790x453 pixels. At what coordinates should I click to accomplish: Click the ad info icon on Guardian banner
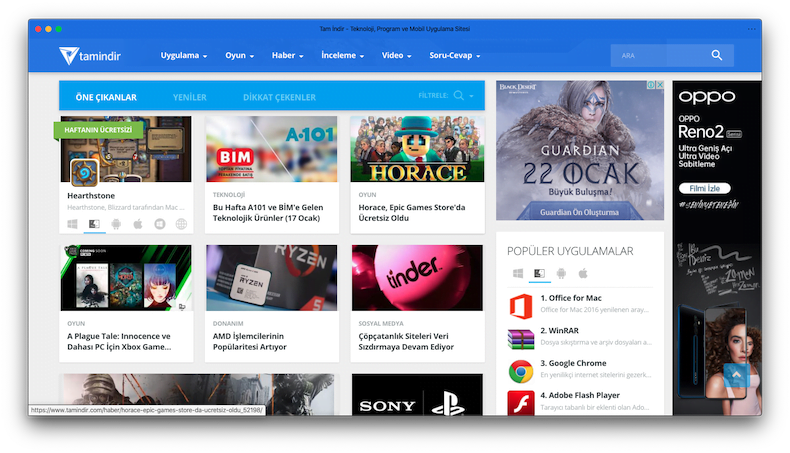(650, 85)
